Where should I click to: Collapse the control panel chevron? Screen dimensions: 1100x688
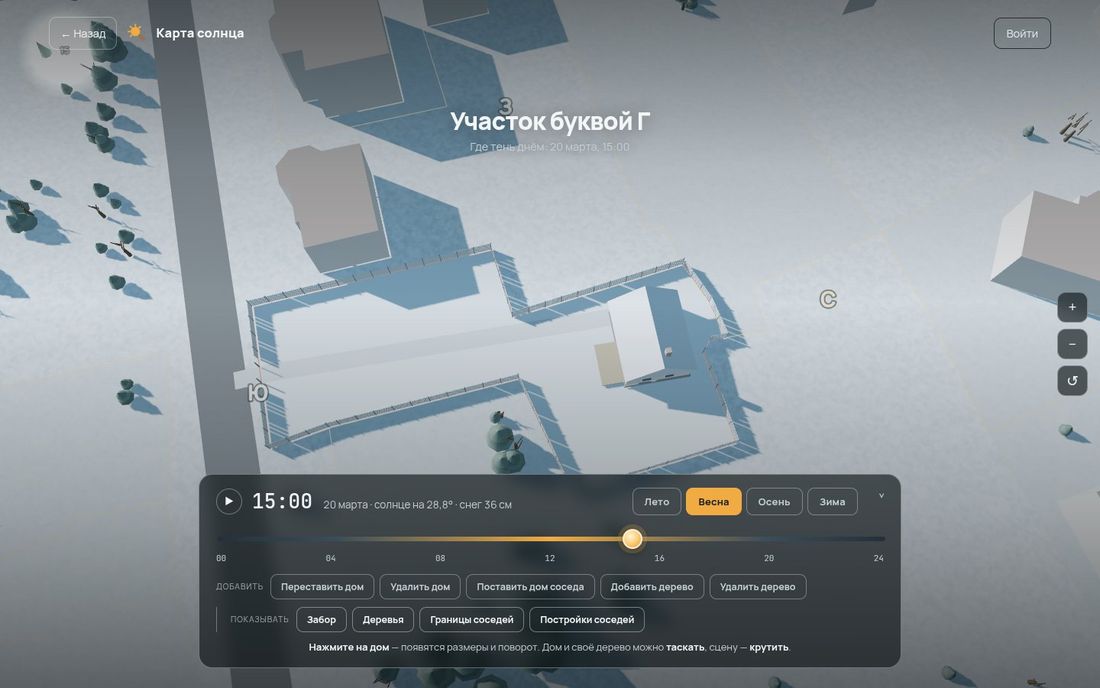881,496
